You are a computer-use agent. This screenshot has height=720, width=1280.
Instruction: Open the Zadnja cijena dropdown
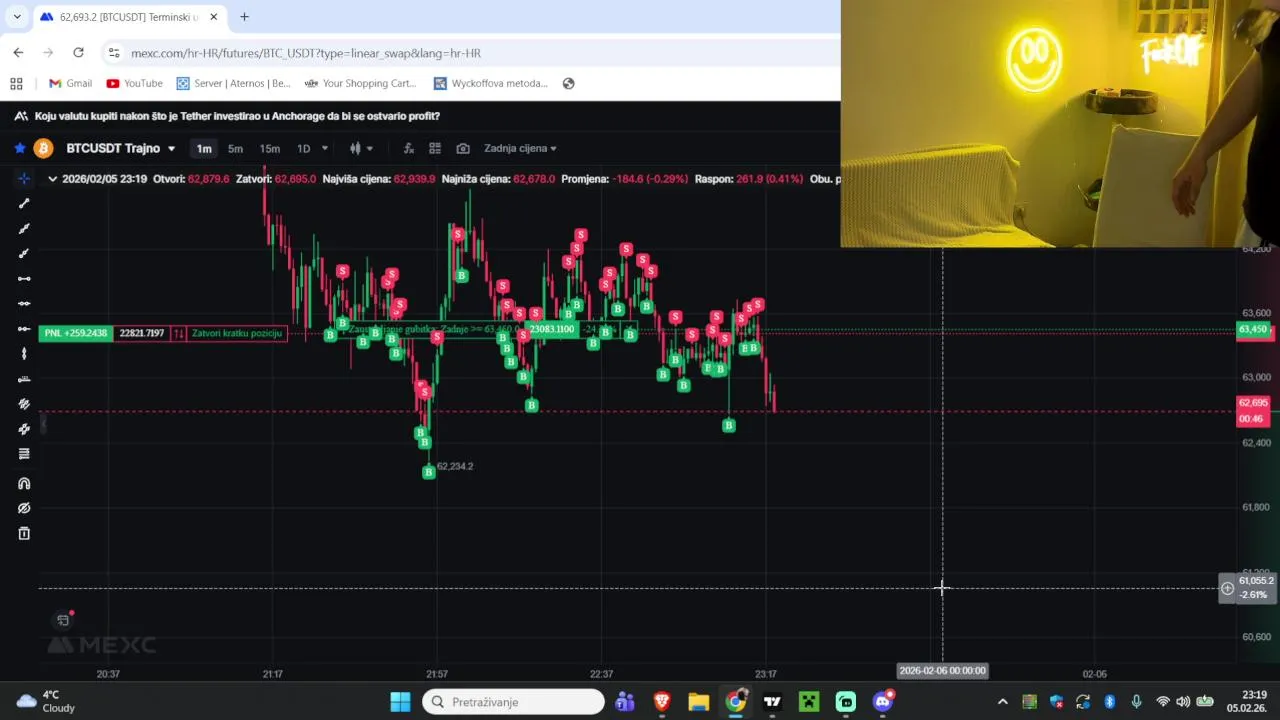click(x=520, y=148)
